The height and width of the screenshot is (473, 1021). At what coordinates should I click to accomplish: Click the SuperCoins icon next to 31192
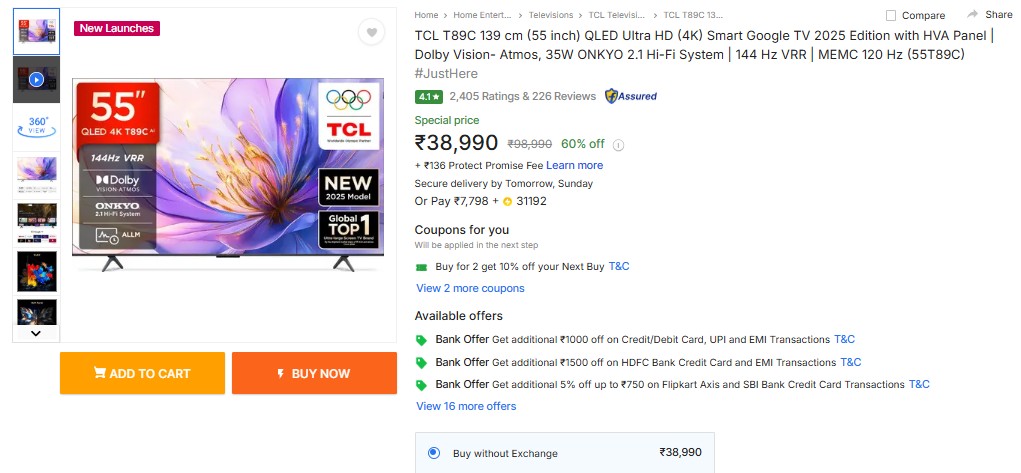point(507,201)
